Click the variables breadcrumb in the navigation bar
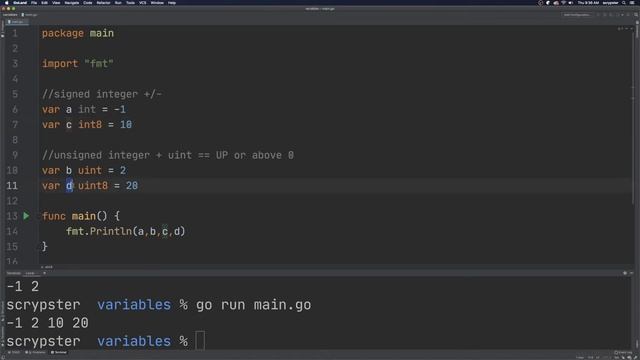This screenshot has height=360, width=640. click(x=10, y=15)
